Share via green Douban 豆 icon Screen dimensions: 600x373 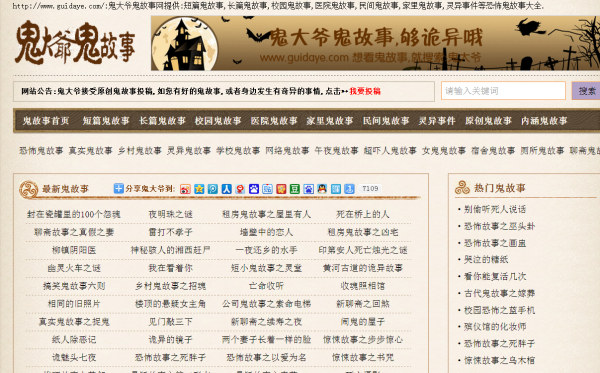[295, 189]
